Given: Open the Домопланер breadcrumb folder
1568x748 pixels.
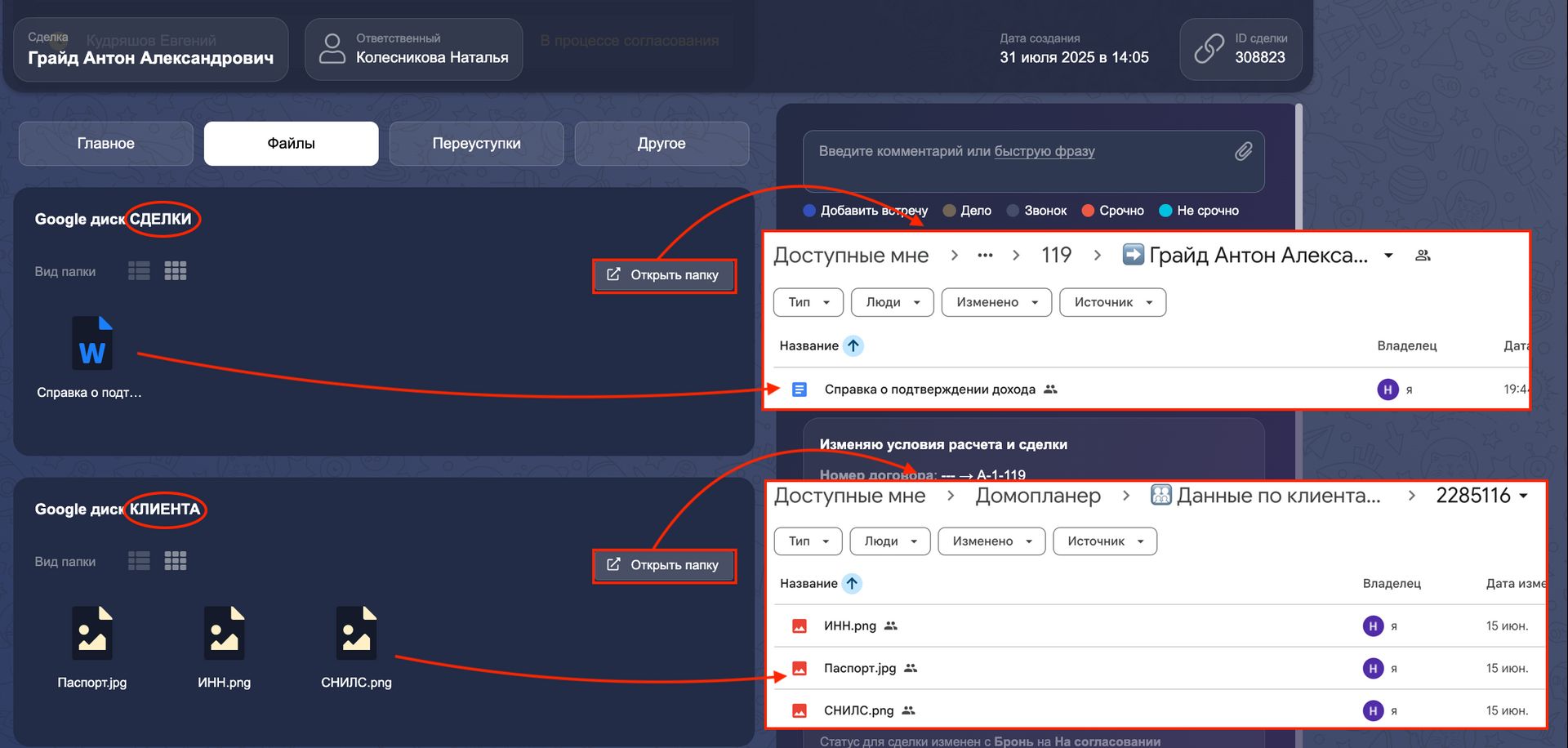Looking at the screenshot, I should click(x=1038, y=496).
